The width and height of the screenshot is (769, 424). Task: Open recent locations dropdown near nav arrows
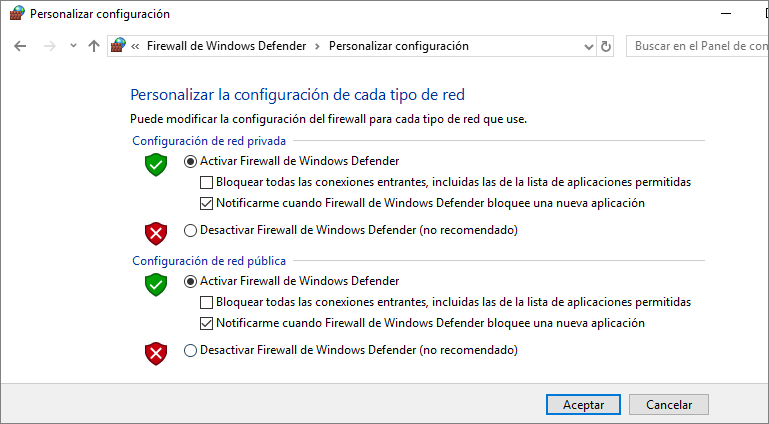tap(74, 46)
